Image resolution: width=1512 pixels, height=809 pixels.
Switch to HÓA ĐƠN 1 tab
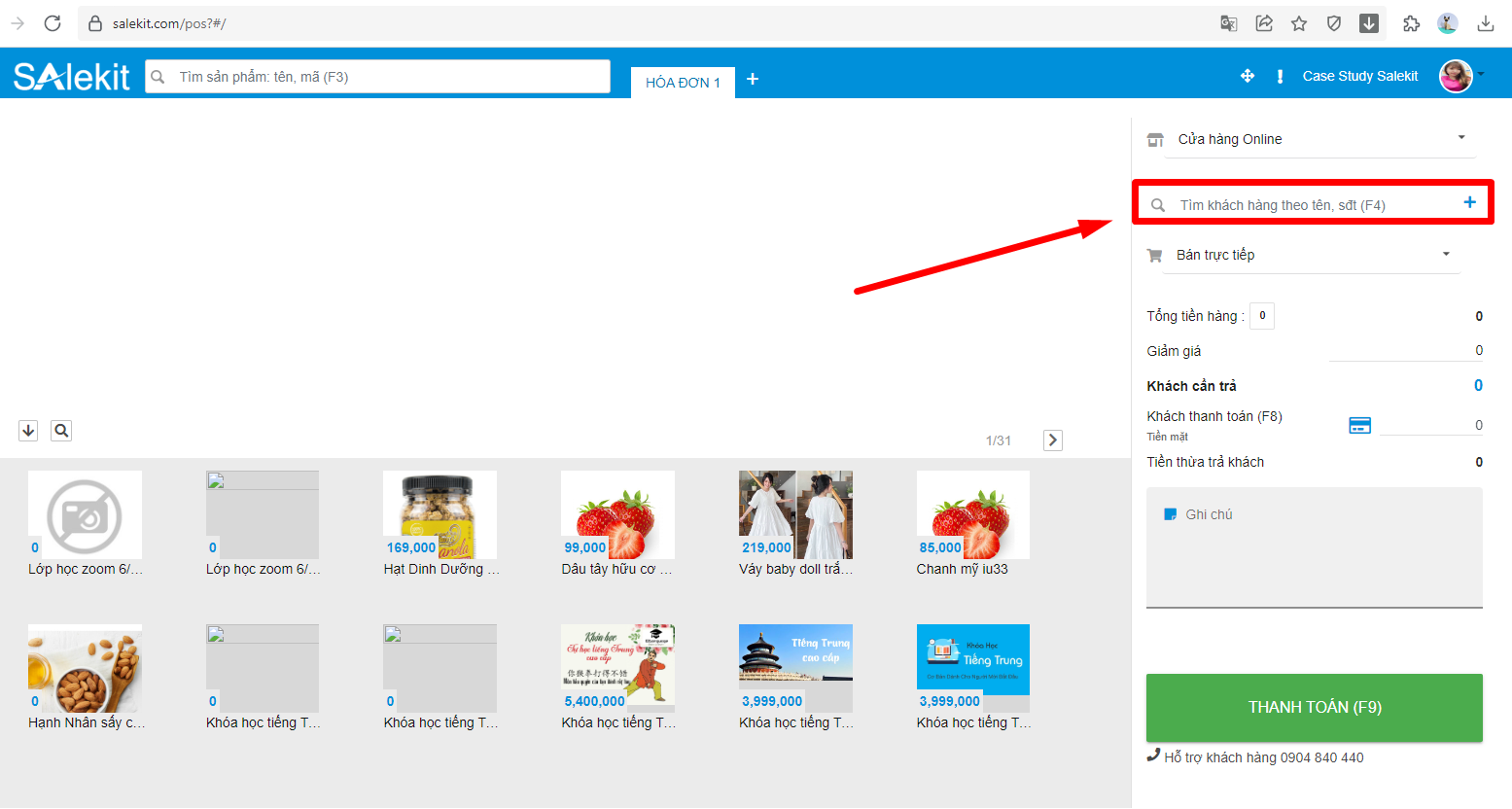[x=683, y=83]
